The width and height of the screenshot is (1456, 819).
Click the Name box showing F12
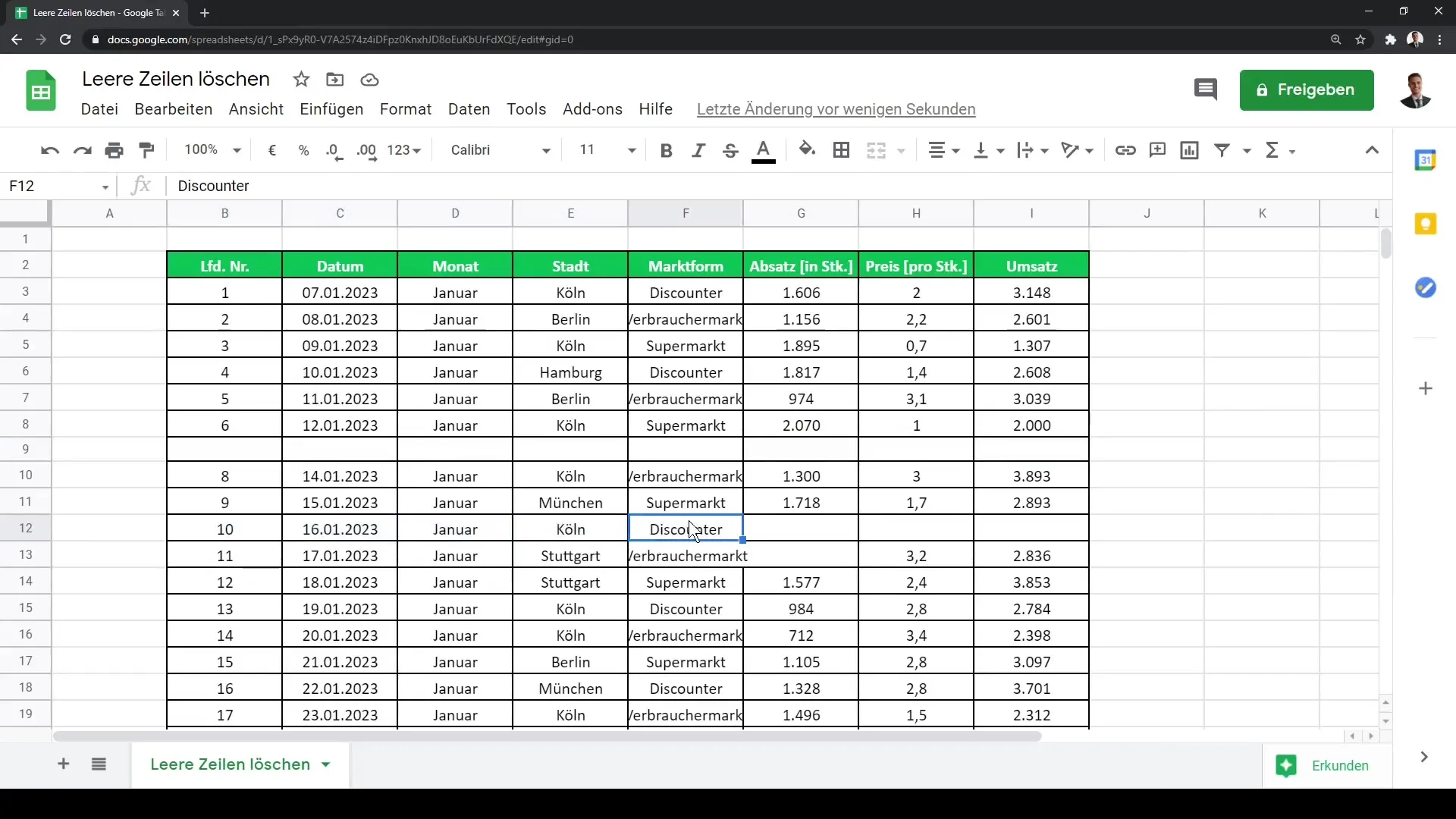pos(59,186)
